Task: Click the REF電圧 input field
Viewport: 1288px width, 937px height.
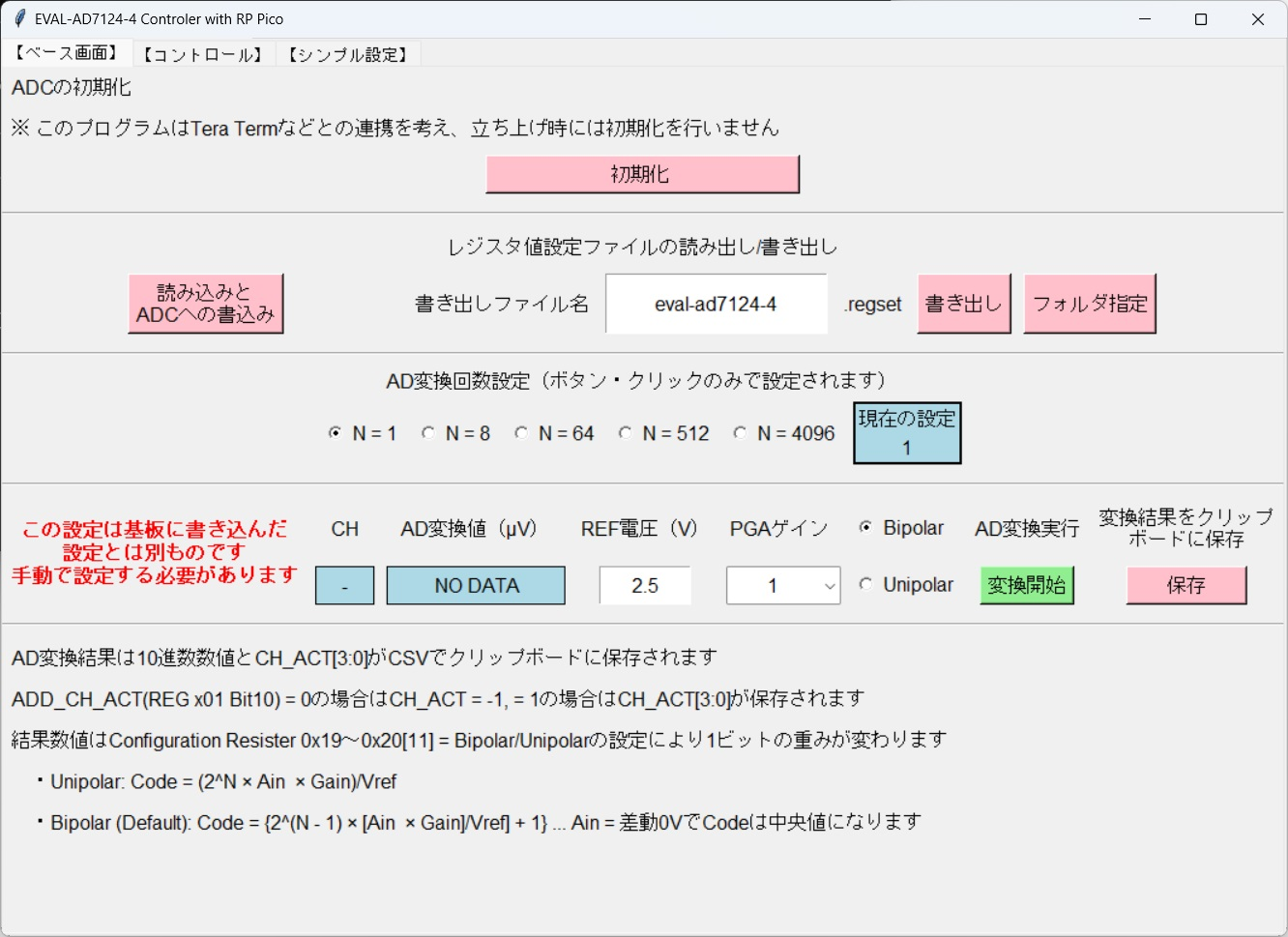Action: click(645, 586)
